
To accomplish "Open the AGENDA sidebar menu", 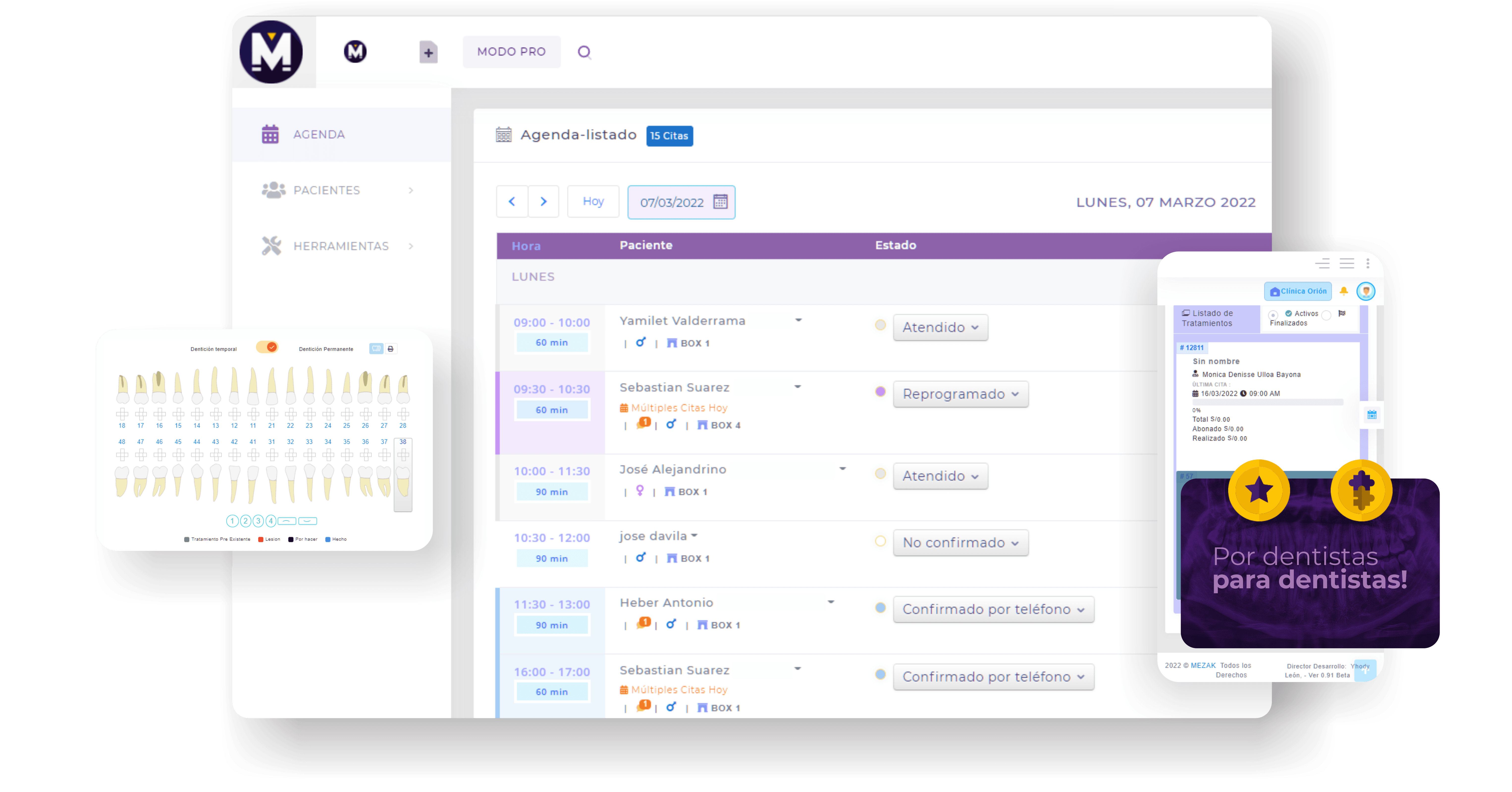I will point(342,135).
